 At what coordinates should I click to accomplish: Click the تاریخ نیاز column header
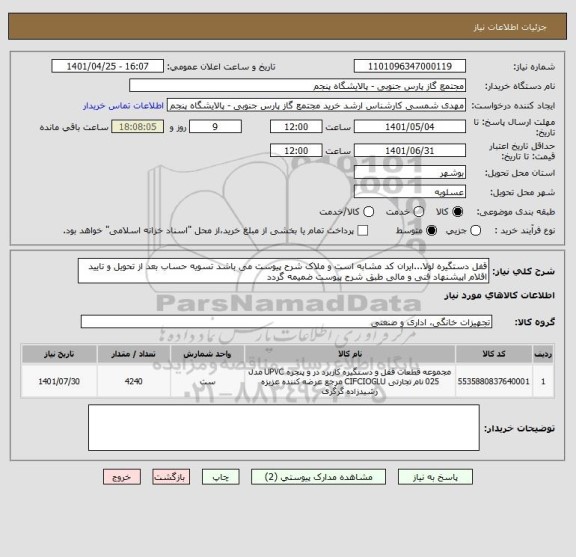[59, 354]
